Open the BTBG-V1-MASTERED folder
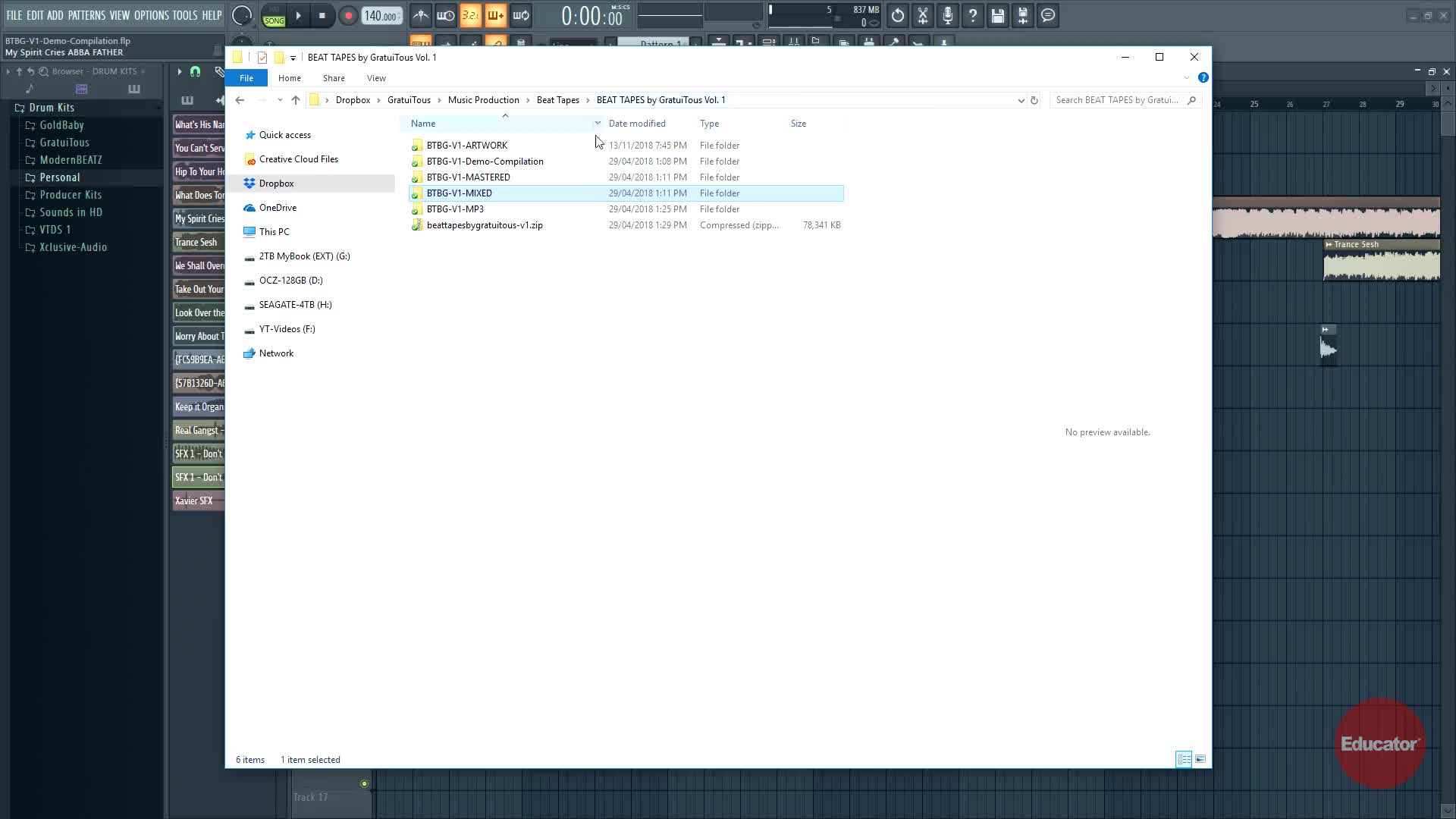This screenshot has width=1456, height=819. [468, 177]
